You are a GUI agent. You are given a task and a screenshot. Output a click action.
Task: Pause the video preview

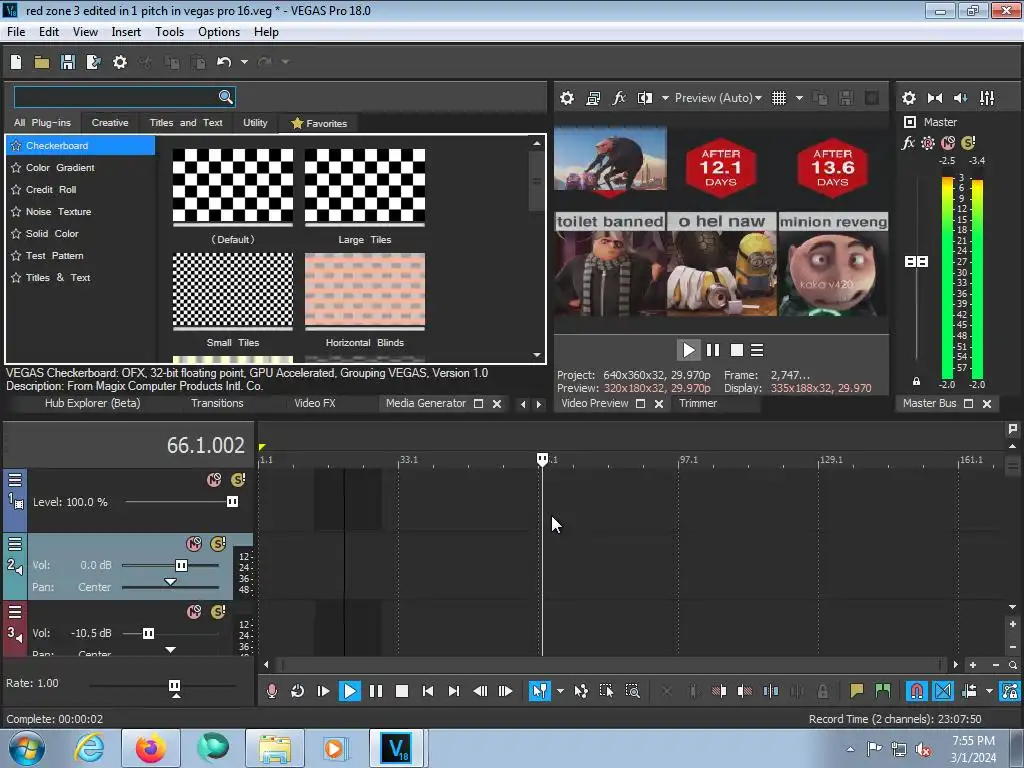pyautogui.click(x=713, y=350)
